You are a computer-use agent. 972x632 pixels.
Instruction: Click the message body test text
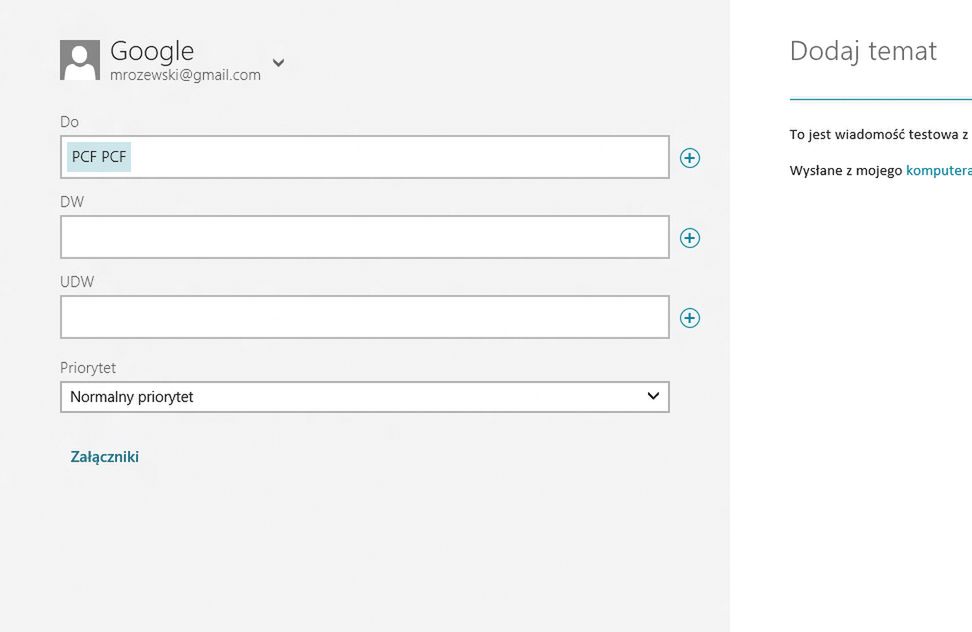(x=878, y=135)
